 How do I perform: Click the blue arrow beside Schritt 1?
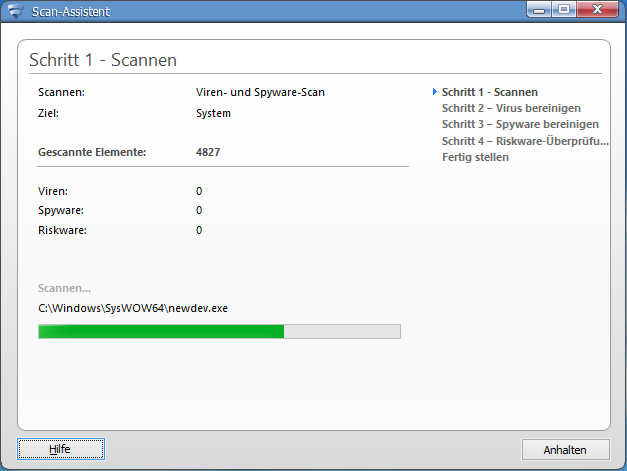point(435,92)
